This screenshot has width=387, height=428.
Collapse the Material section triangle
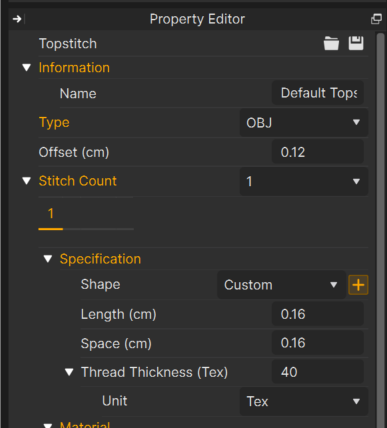coord(48,425)
